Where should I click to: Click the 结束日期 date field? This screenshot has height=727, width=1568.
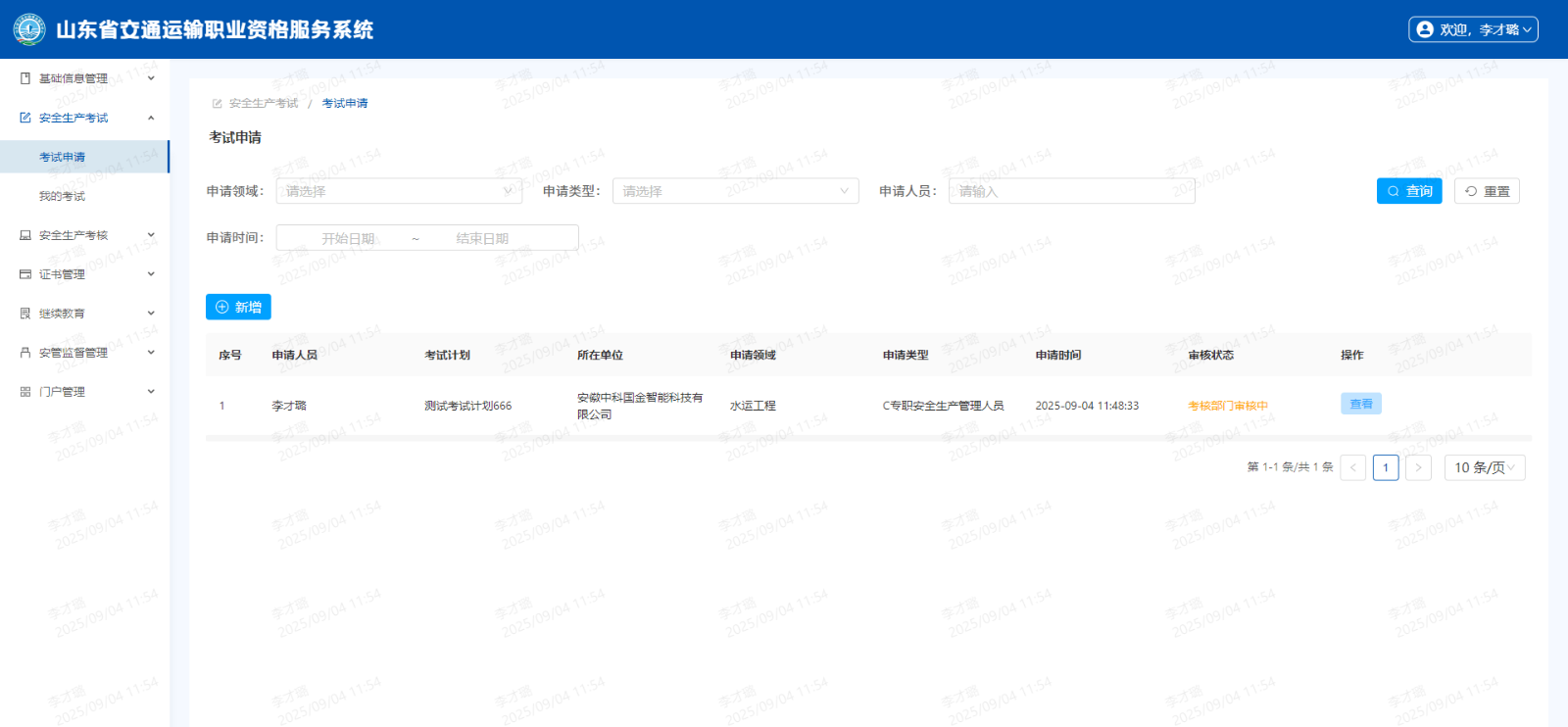pyautogui.click(x=482, y=238)
